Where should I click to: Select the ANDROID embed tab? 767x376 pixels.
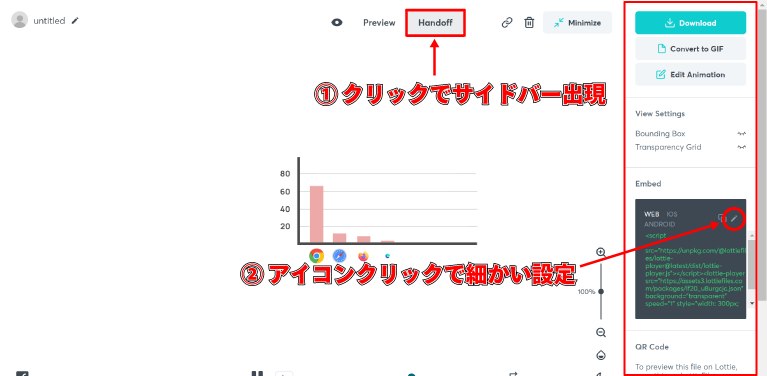pyautogui.click(x=660, y=224)
